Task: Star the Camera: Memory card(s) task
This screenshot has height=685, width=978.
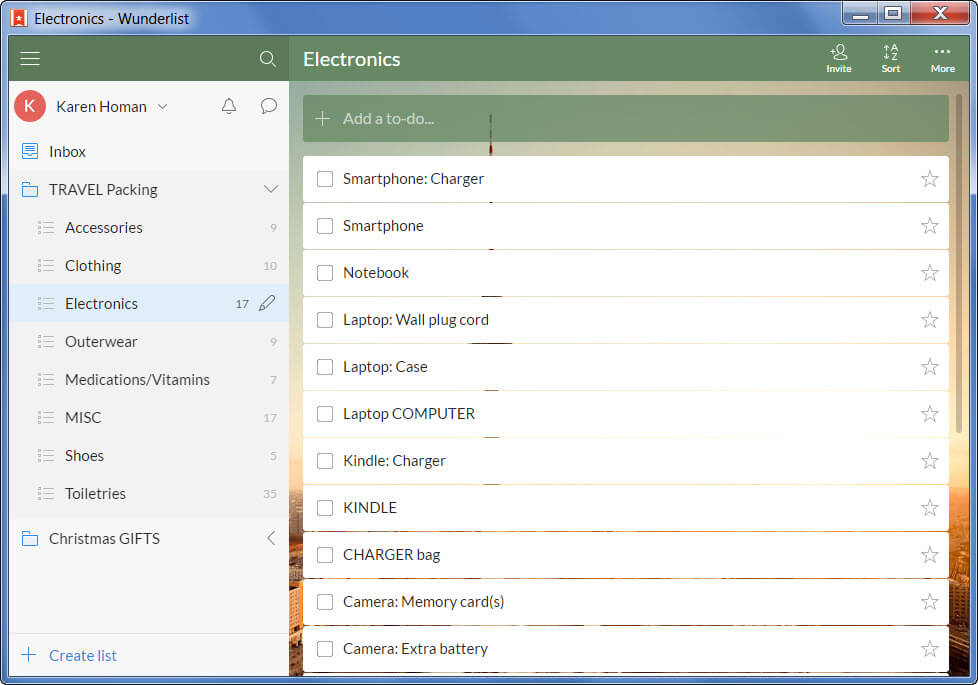Action: click(929, 602)
